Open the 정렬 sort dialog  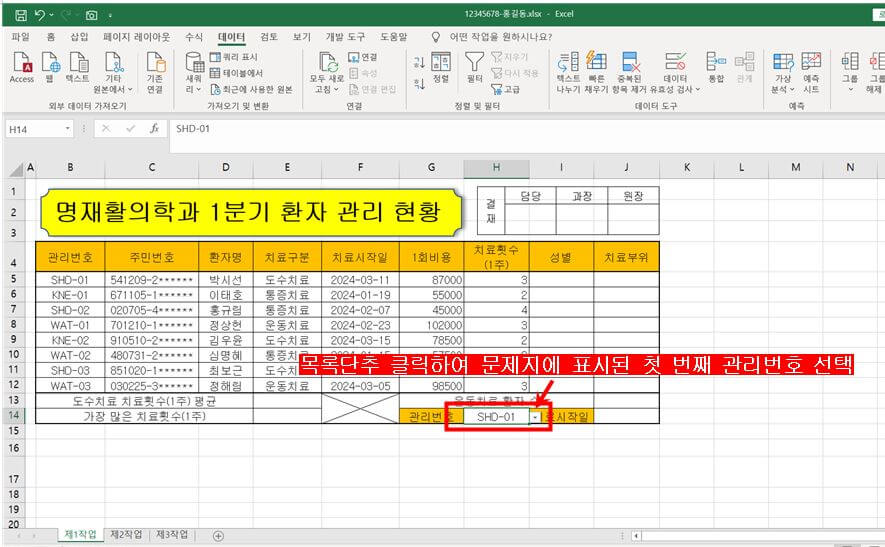tap(441, 67)
